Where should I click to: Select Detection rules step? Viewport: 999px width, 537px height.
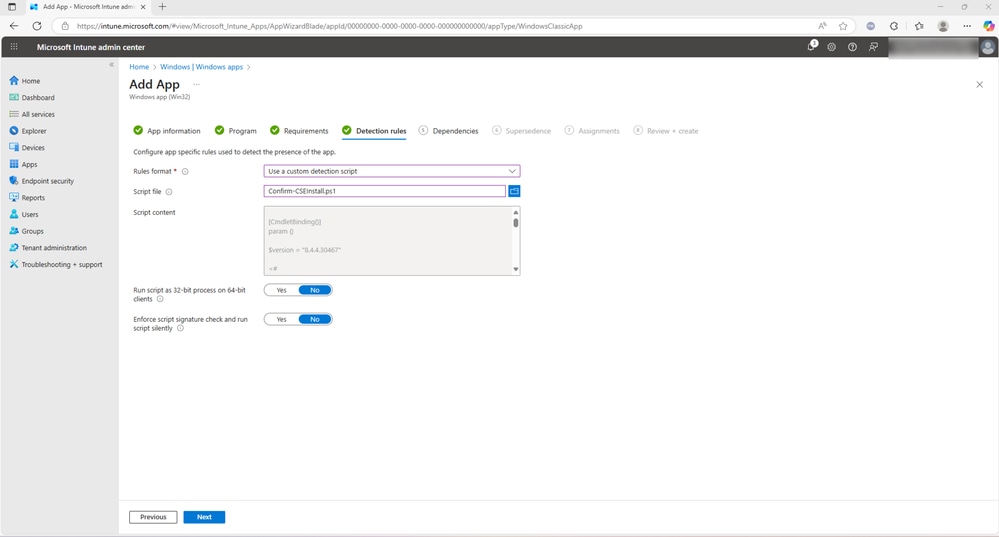click(x=374, y=131)
